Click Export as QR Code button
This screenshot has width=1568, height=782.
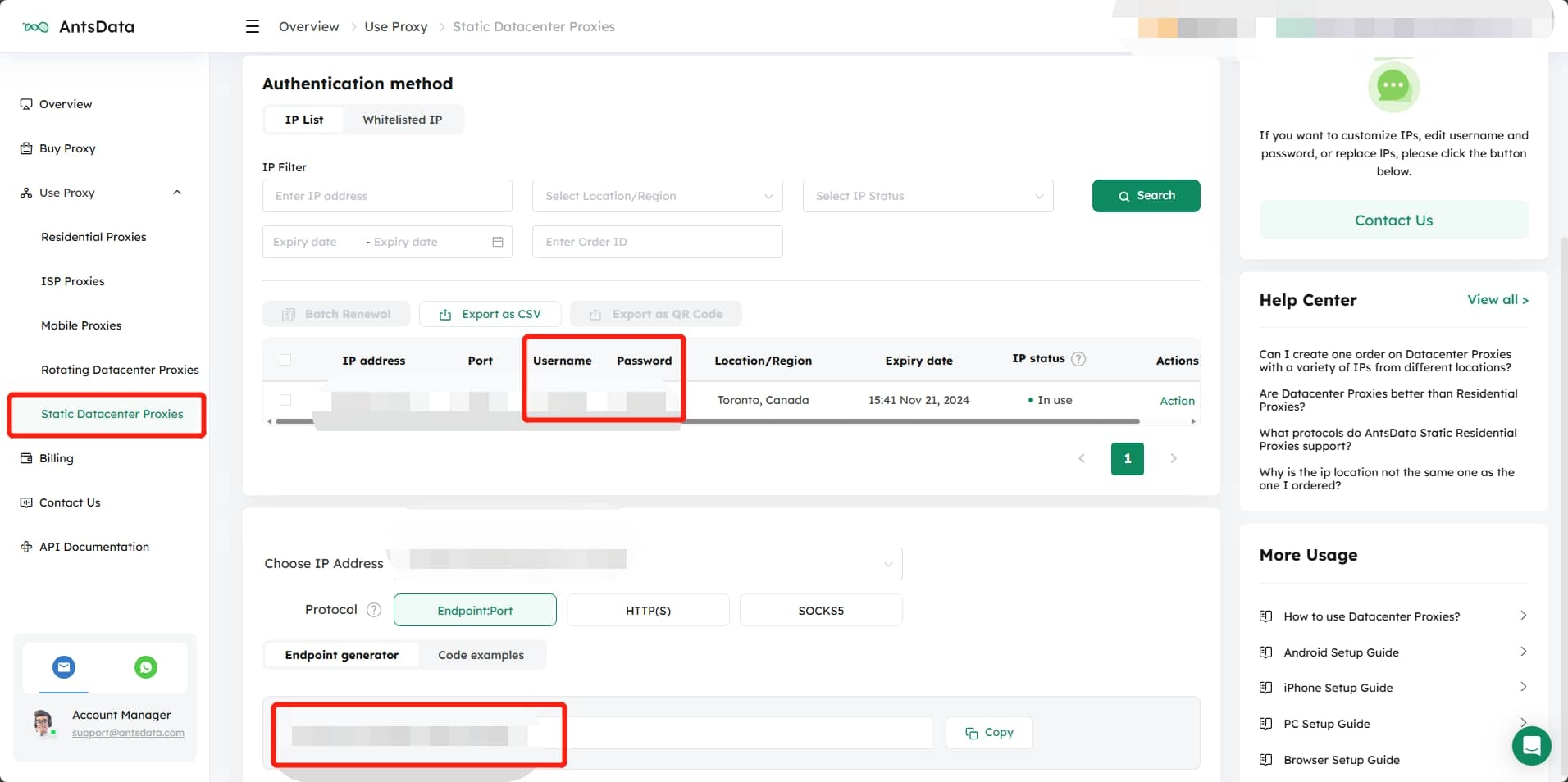[656, 314]
